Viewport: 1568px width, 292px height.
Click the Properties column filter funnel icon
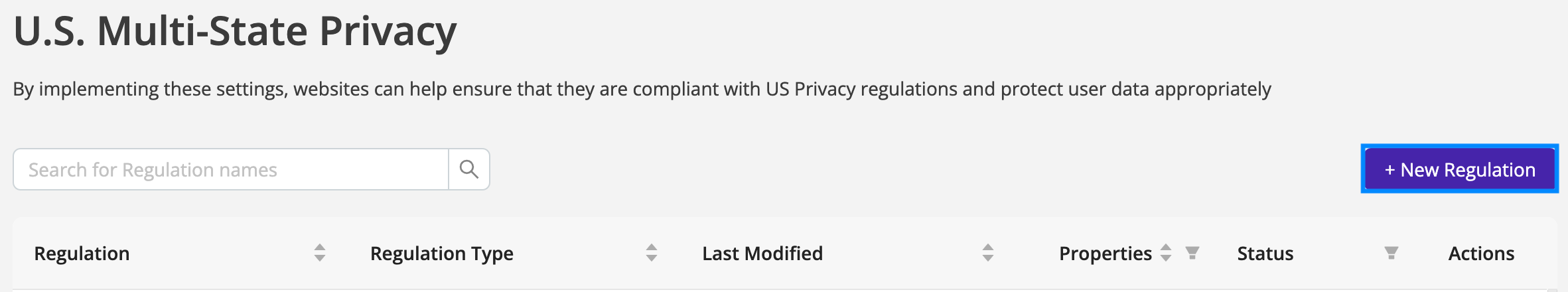tap(1192, 253)
